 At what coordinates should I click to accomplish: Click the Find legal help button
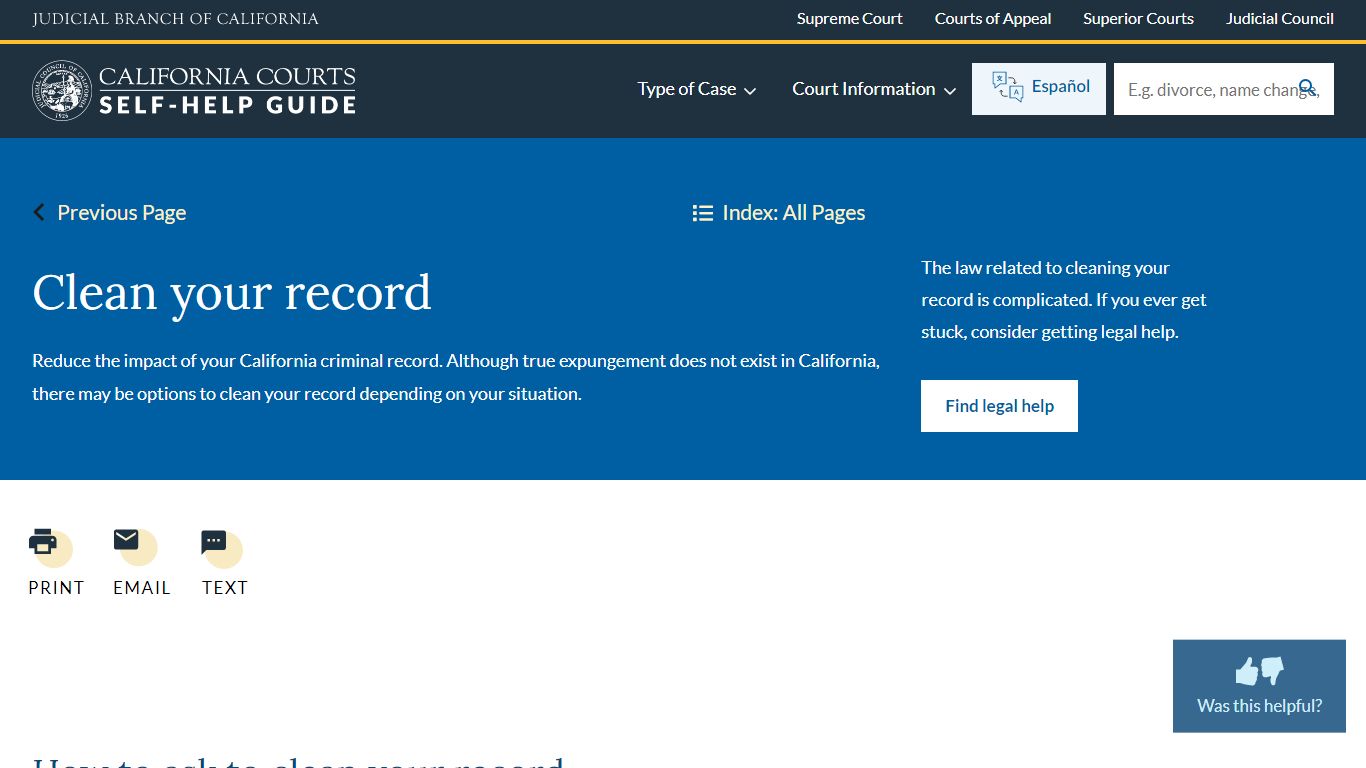pyautogui.click(x=999, y=406)
